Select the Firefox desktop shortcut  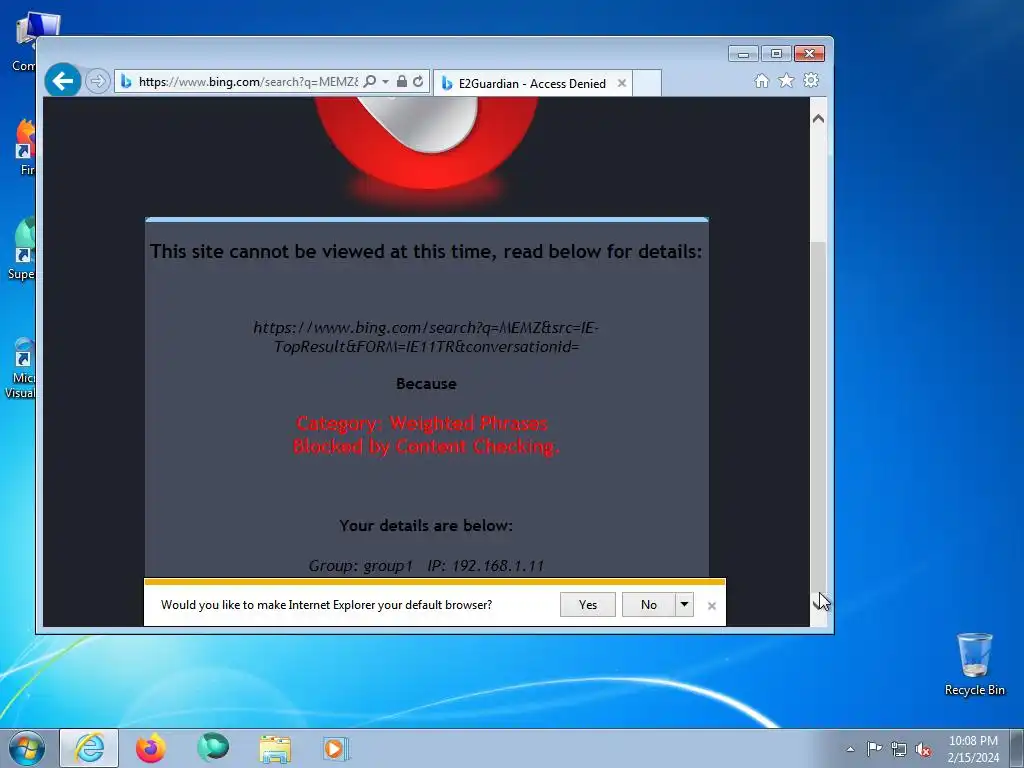[x=26, y=148]
